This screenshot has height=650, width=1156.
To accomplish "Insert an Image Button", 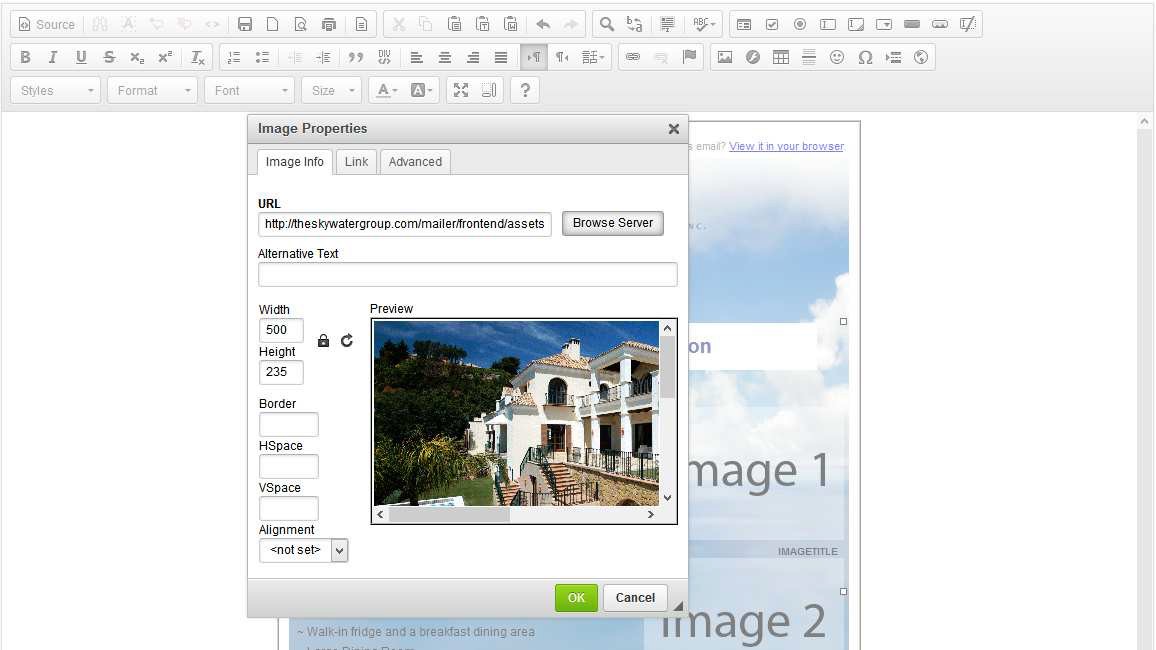I will [940, 24].
